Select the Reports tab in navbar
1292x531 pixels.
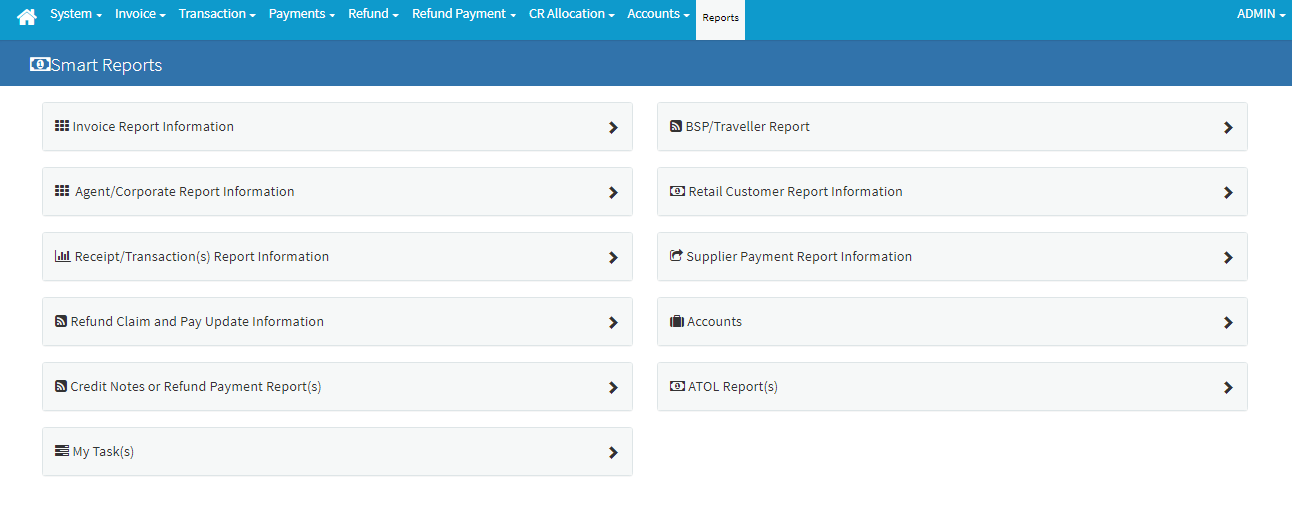tap(721, 18)
